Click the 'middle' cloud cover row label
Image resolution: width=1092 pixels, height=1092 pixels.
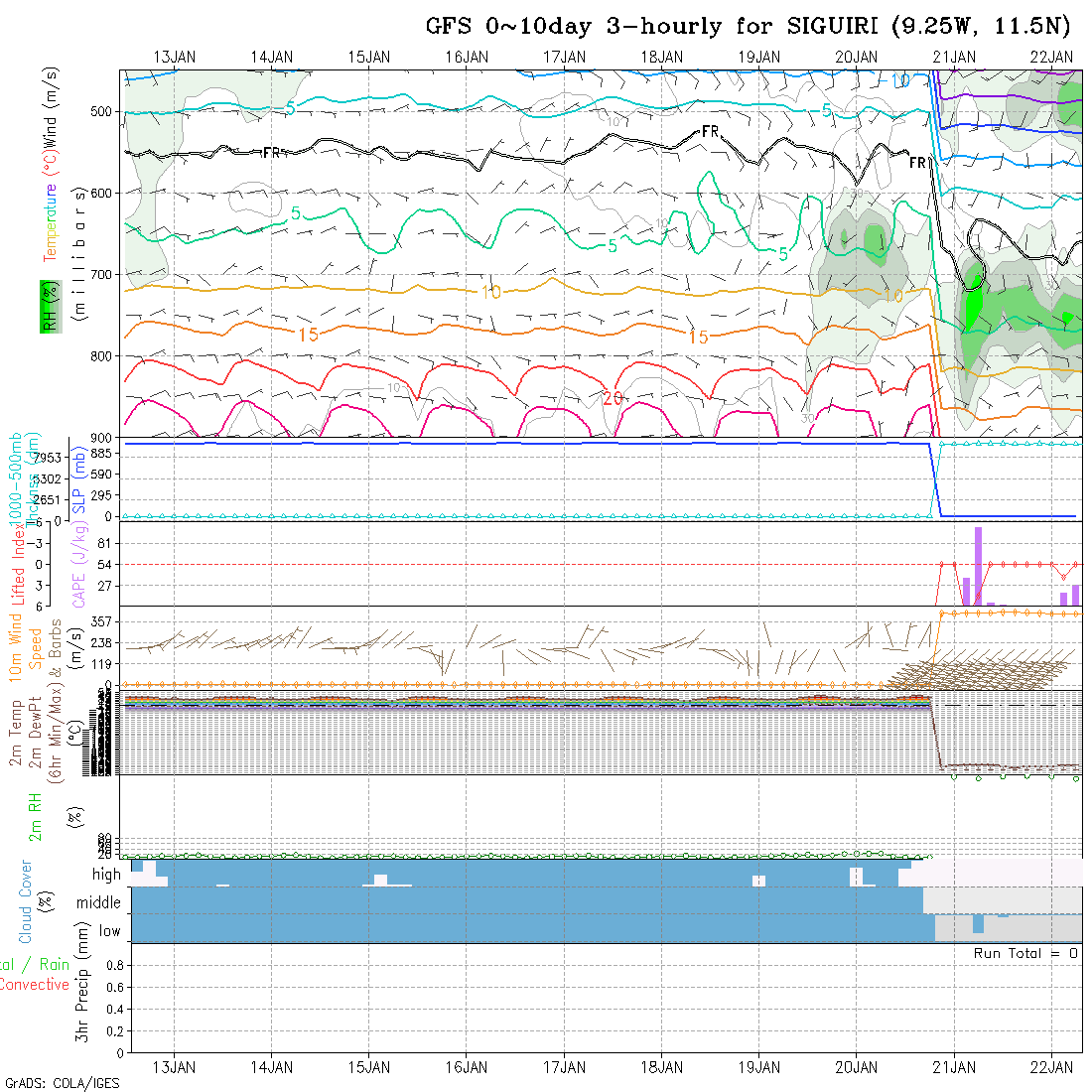[x=98, y=903]
